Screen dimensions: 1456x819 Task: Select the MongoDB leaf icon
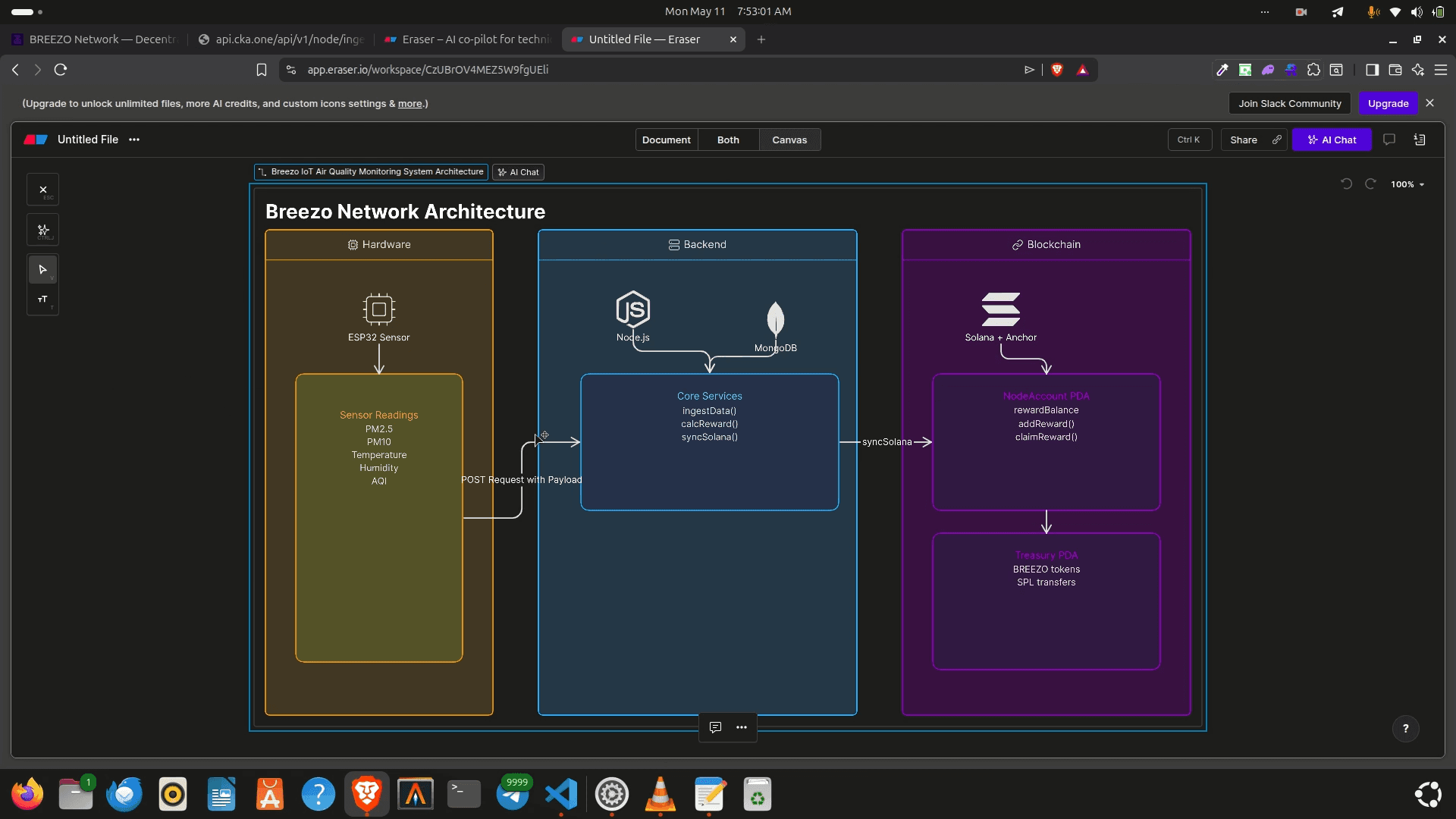[x=775, y=318]
